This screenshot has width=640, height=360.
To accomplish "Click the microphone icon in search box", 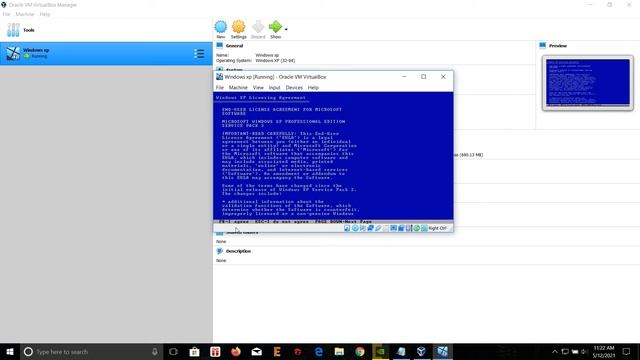I will [155, 351].
